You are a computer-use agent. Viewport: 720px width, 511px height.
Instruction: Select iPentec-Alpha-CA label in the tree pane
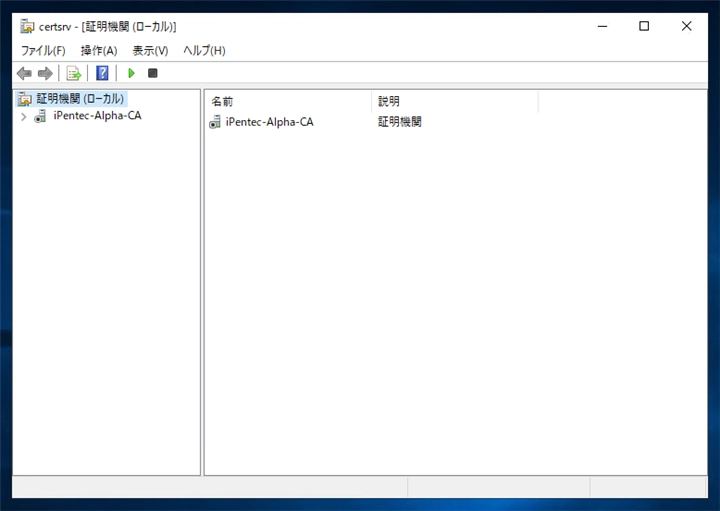(97, 116)
